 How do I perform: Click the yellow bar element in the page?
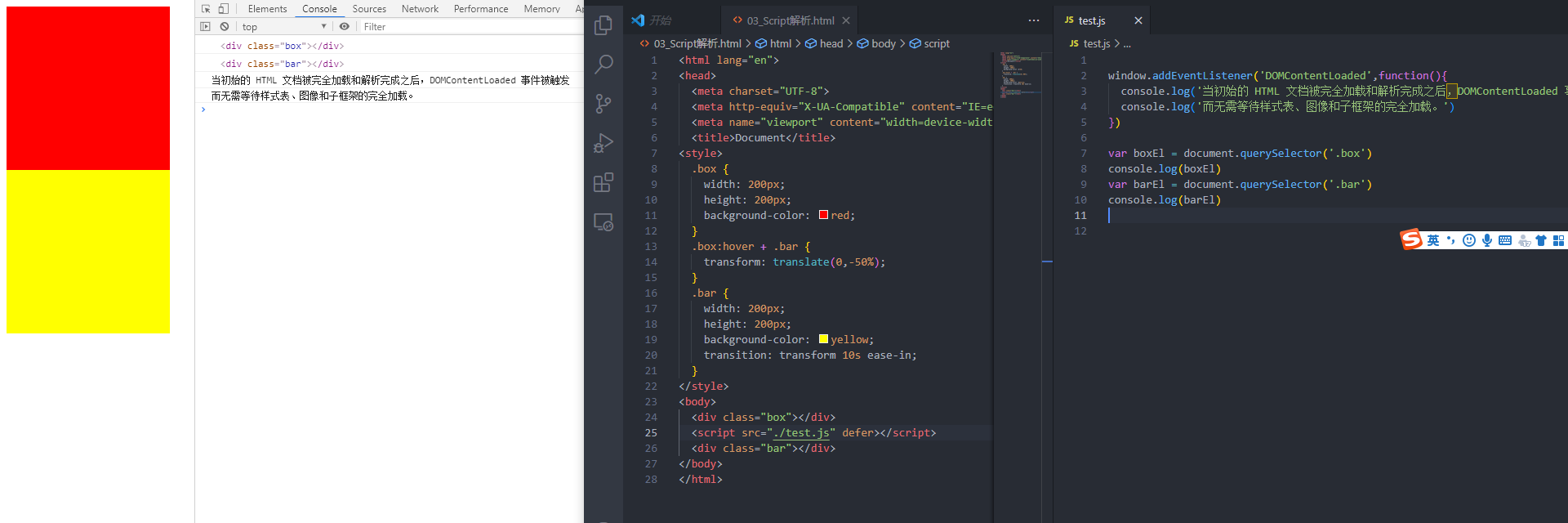88,252
